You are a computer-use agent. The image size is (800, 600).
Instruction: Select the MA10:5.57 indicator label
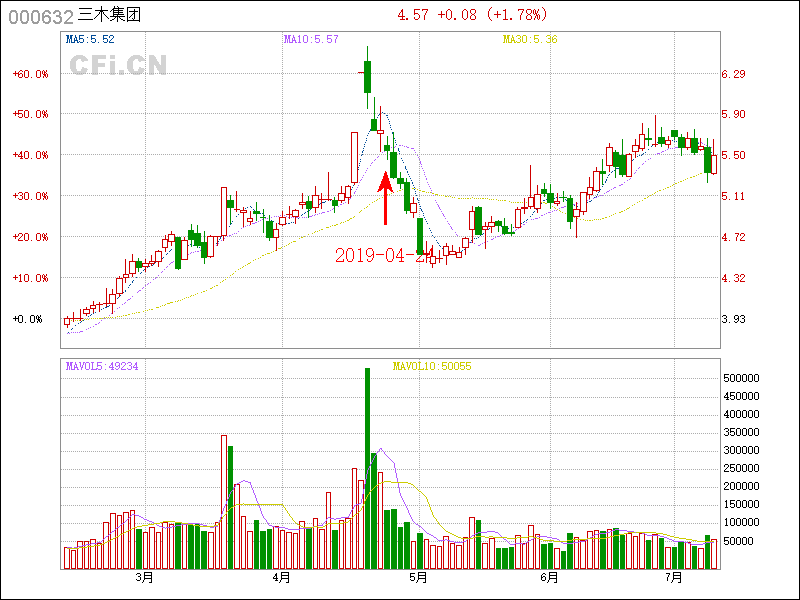coord(311,40)
